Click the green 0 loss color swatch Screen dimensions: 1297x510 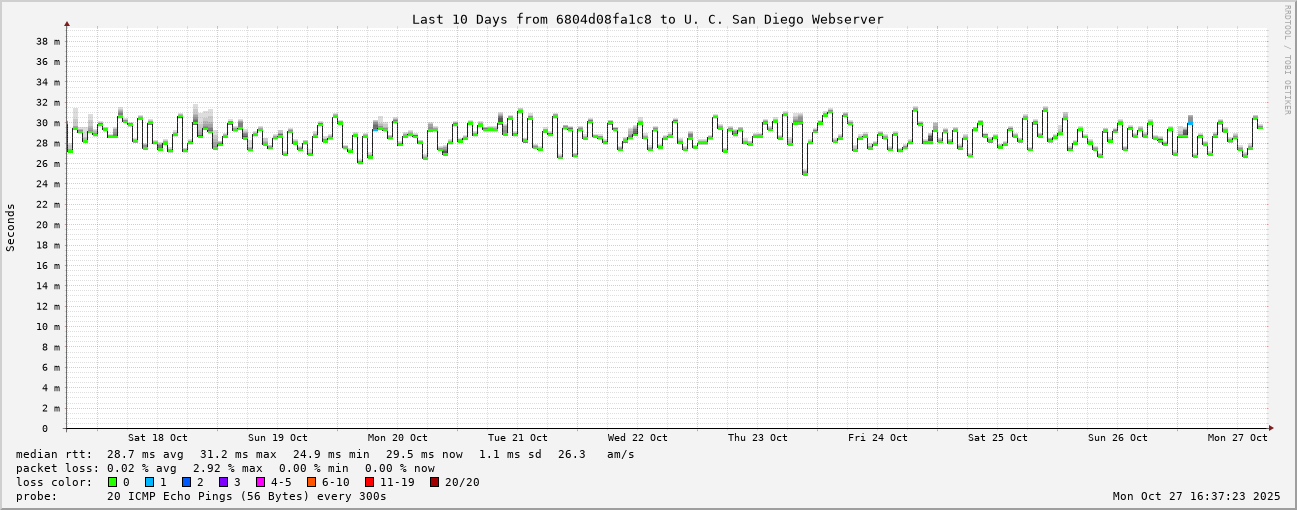(x=112, y=482)
